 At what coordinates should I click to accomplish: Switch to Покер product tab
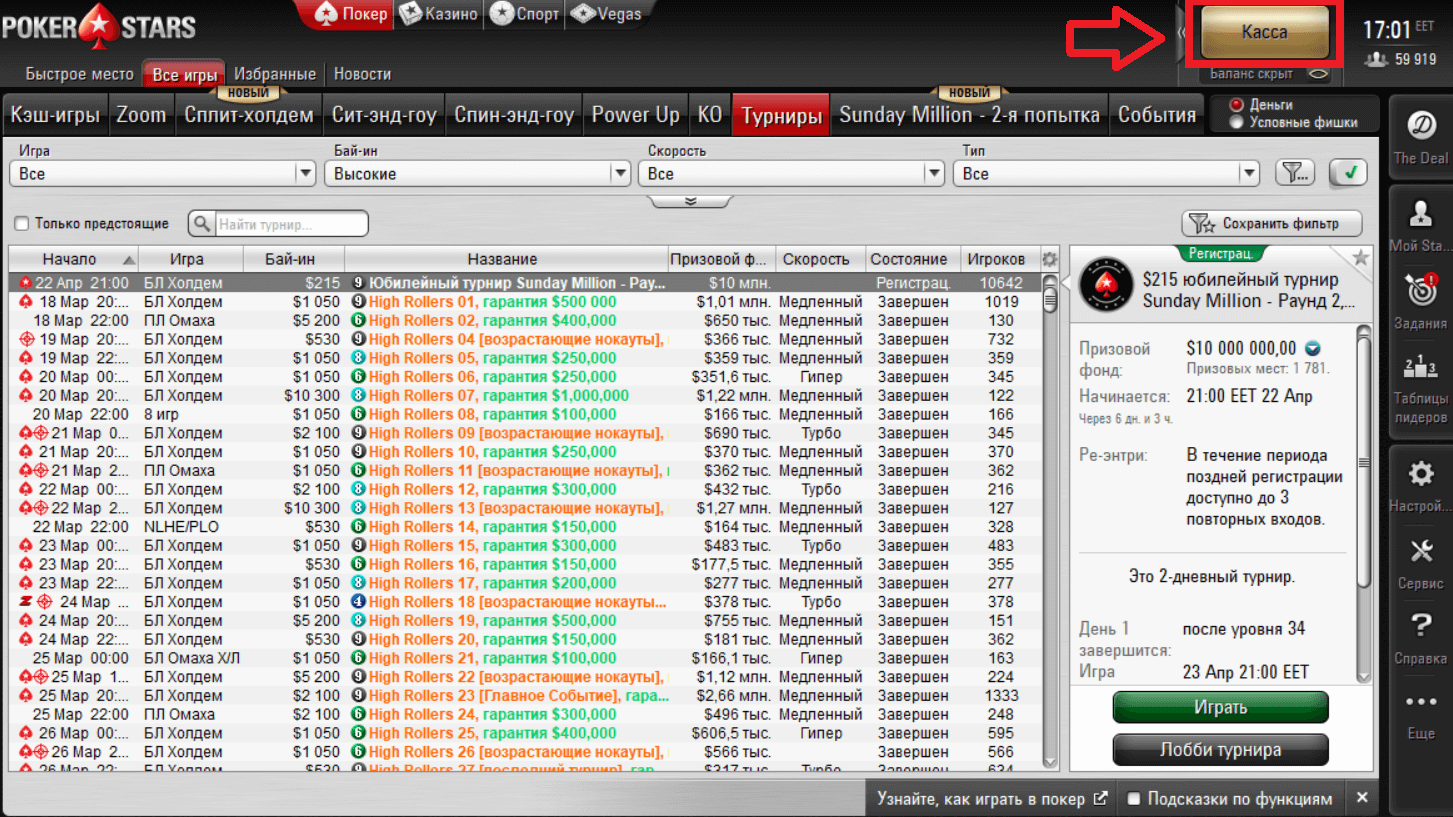pyautogui.click(x=351, y=14)
